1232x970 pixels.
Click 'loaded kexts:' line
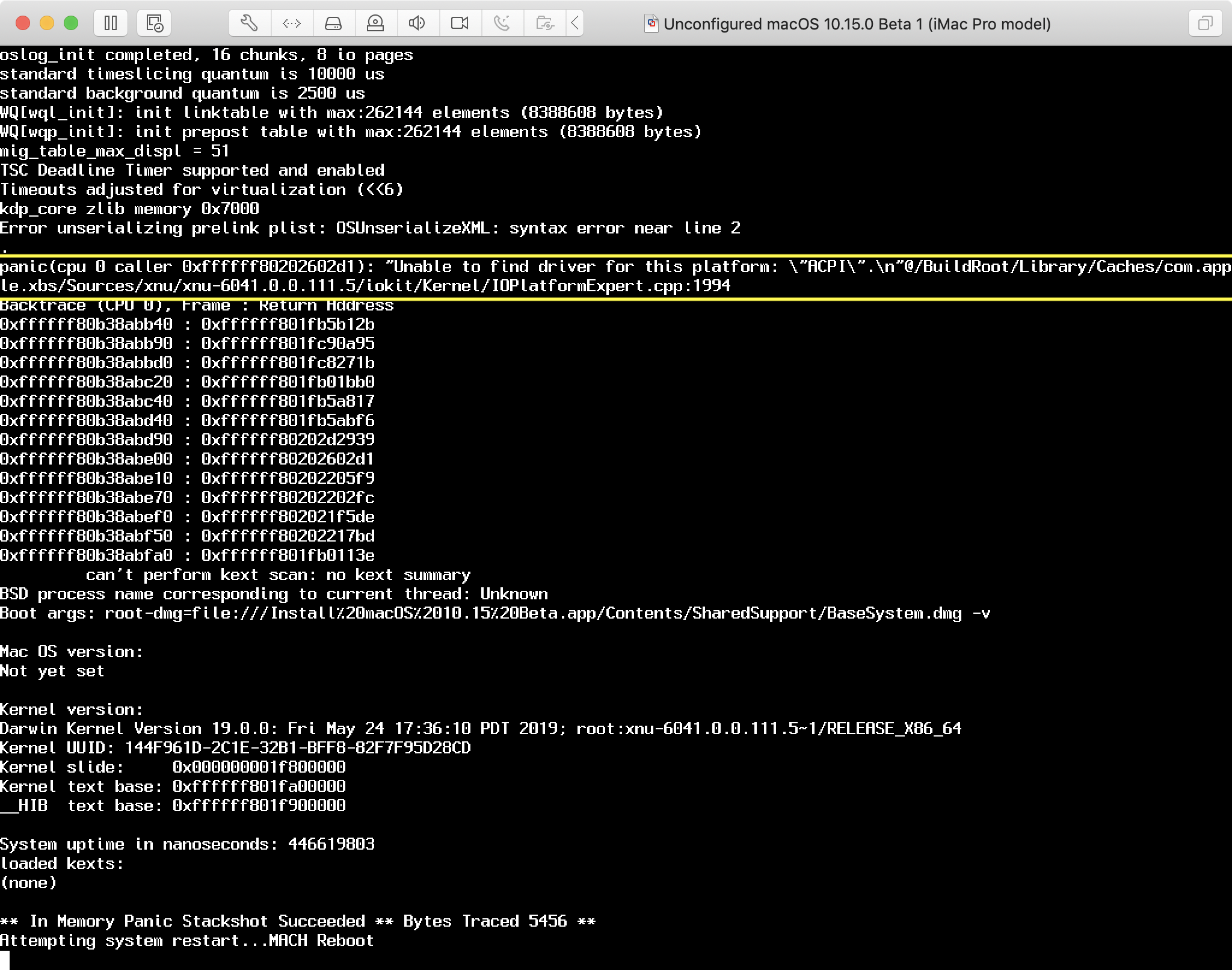pos(62,863)
